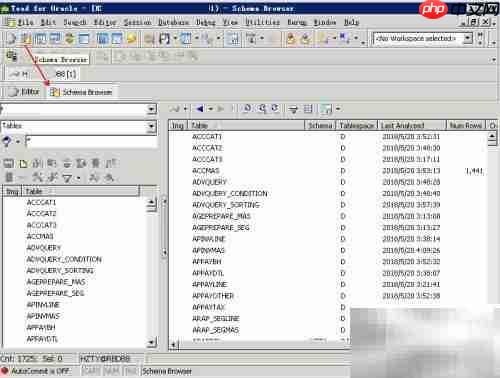Open dropdown arrow next to filter funnel icon

[79, 178]
